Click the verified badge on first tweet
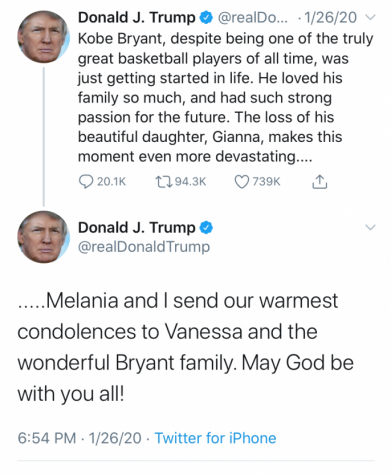 click(x=206, y=18)
